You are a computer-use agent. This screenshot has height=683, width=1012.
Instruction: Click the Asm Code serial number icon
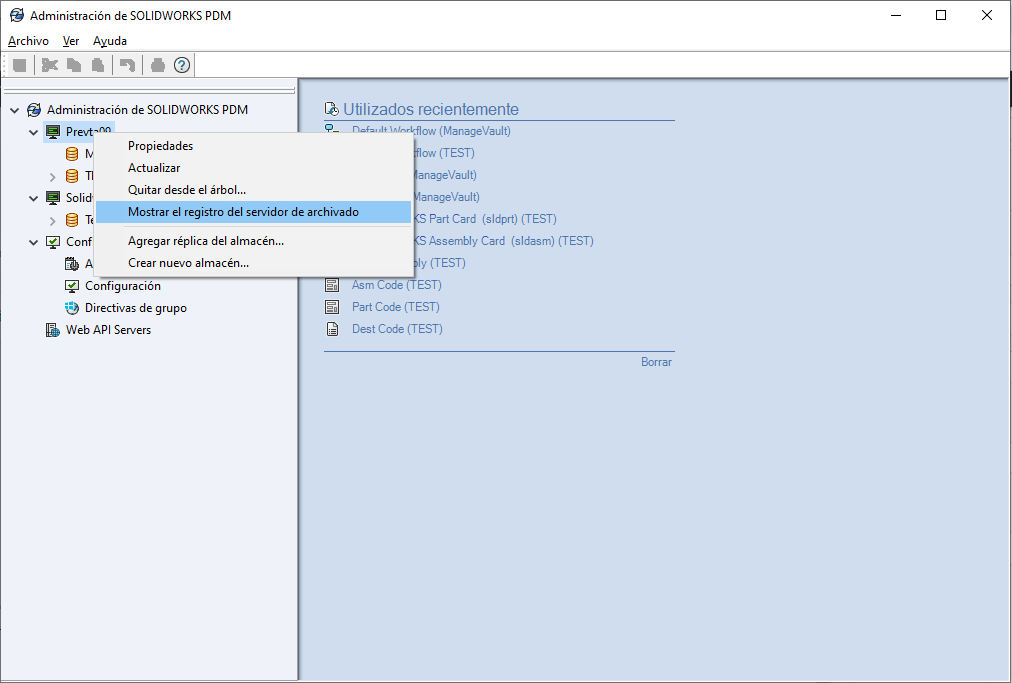(x=332, y=285)
